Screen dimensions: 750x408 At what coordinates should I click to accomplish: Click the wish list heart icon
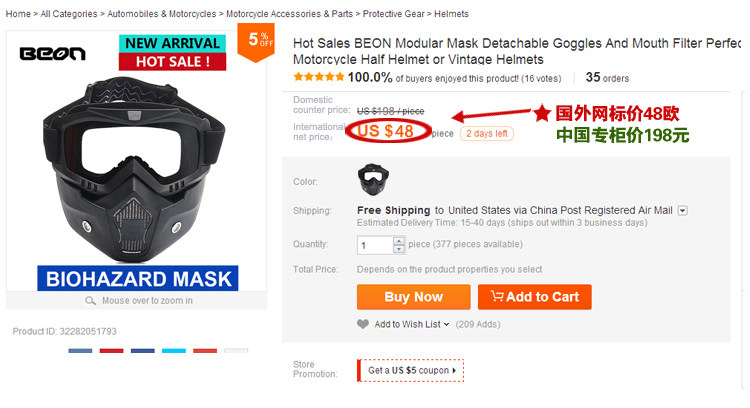(363, 324)
